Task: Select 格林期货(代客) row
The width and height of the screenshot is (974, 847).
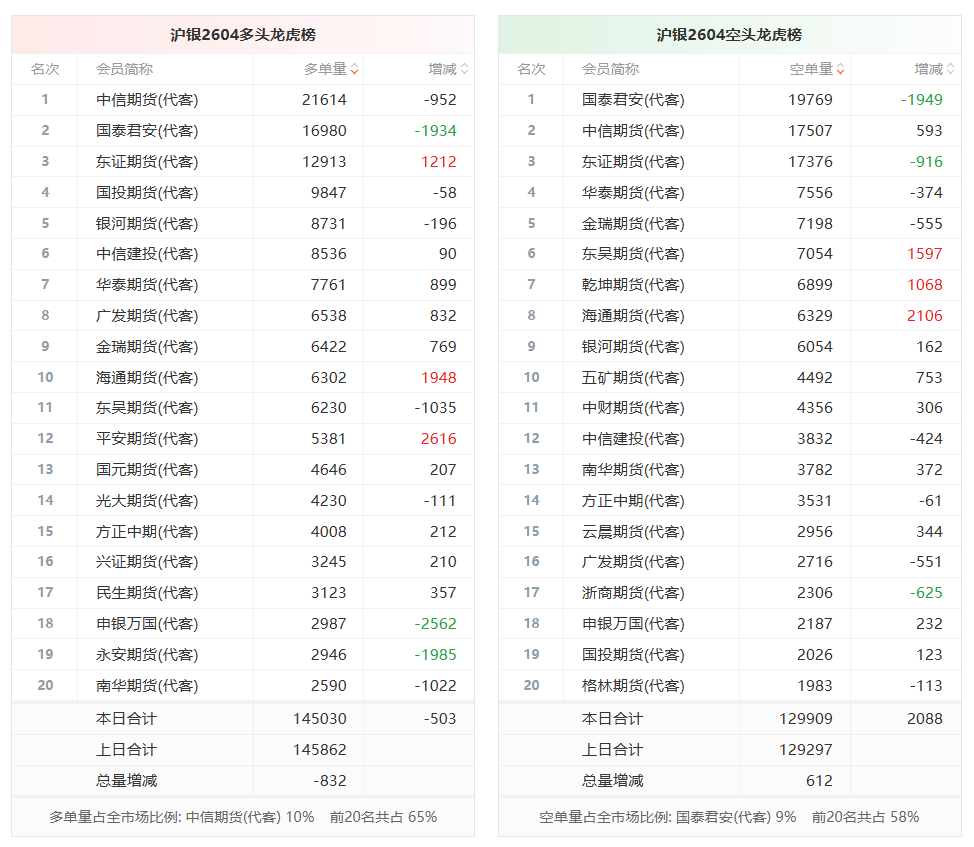Action: 730,686
